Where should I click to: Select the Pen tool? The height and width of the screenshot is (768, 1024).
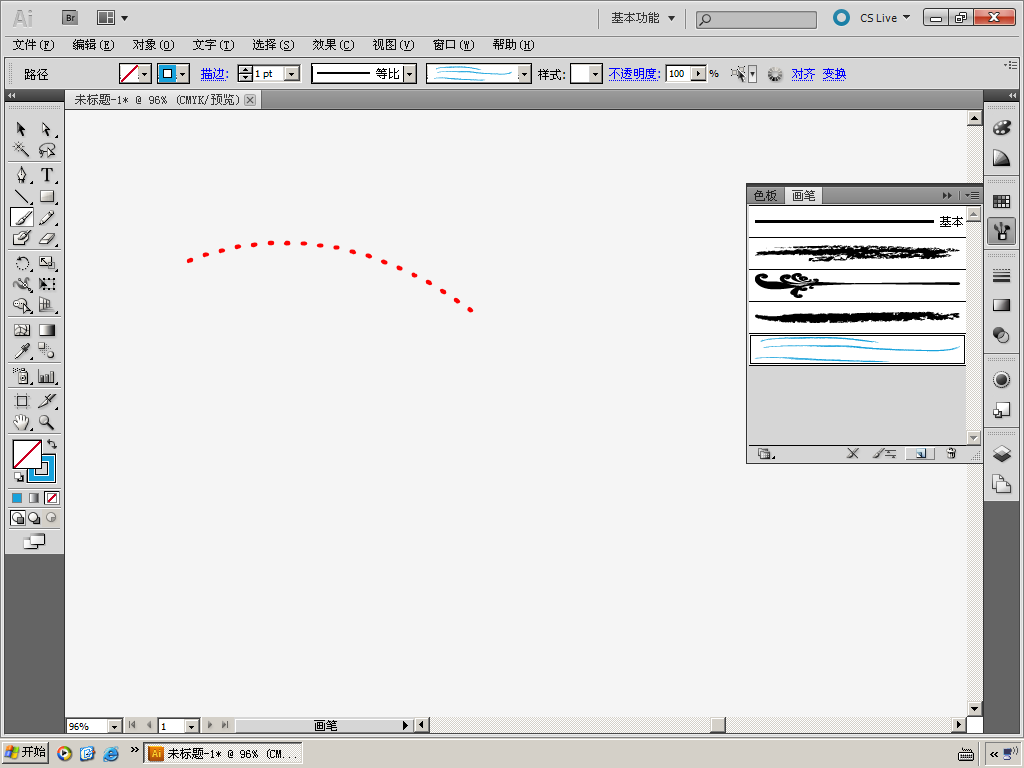(21, 174)
